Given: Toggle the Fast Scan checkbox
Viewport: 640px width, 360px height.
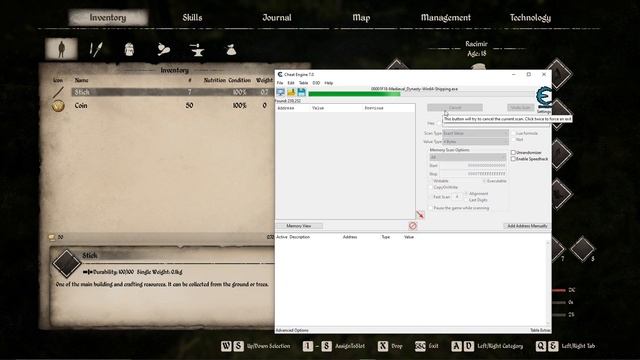Looking at the screenshot, I should pos(430,197).
